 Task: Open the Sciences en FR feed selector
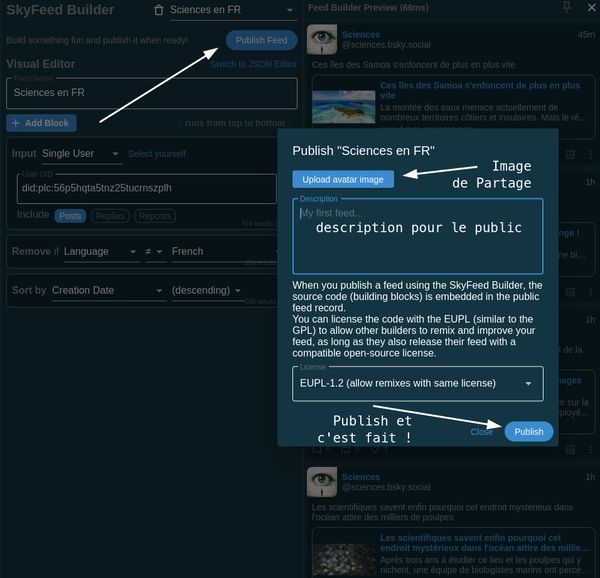point(232,10)
